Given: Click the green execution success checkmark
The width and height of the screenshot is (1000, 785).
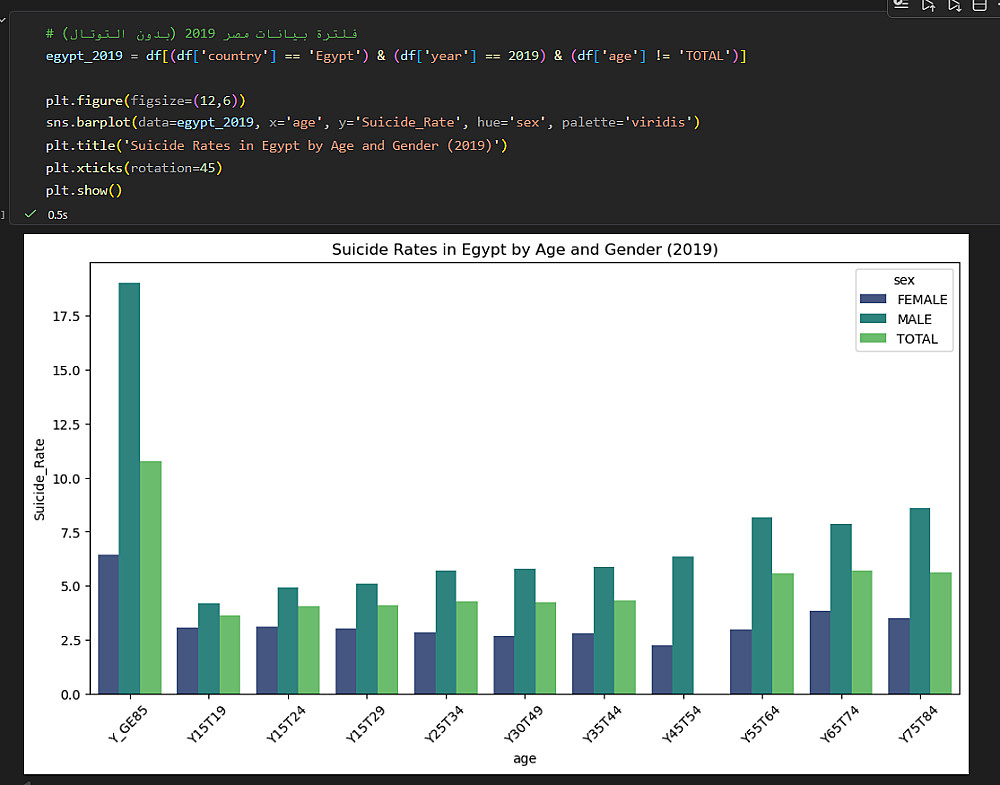Looking at the screenshot, I should (31, 214).
